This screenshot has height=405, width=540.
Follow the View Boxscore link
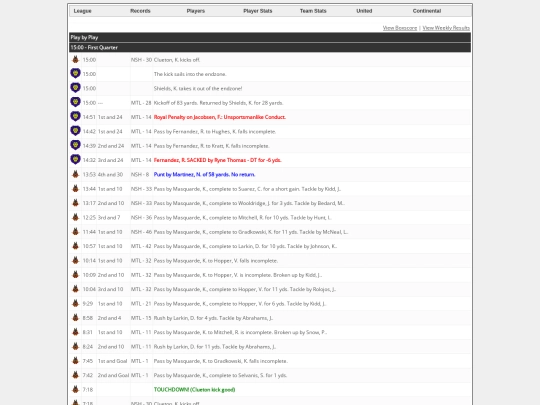(x=400, y=28)
